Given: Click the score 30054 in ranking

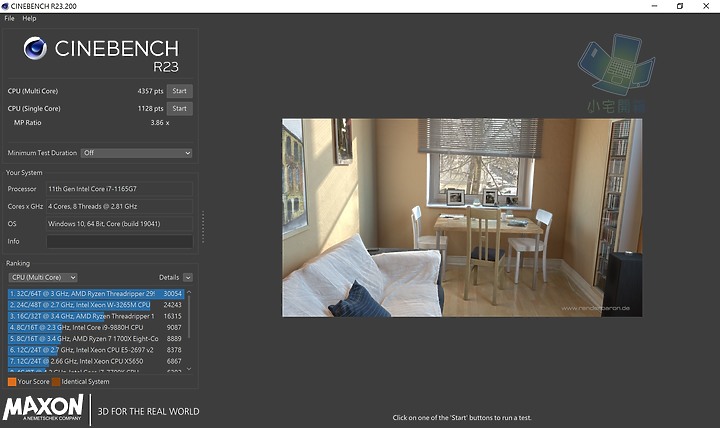Looking at the screenshot, I should (173, 293).
